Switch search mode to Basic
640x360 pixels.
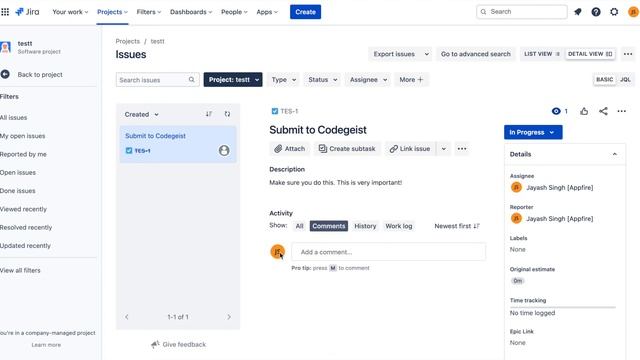(x=604, y=80)
